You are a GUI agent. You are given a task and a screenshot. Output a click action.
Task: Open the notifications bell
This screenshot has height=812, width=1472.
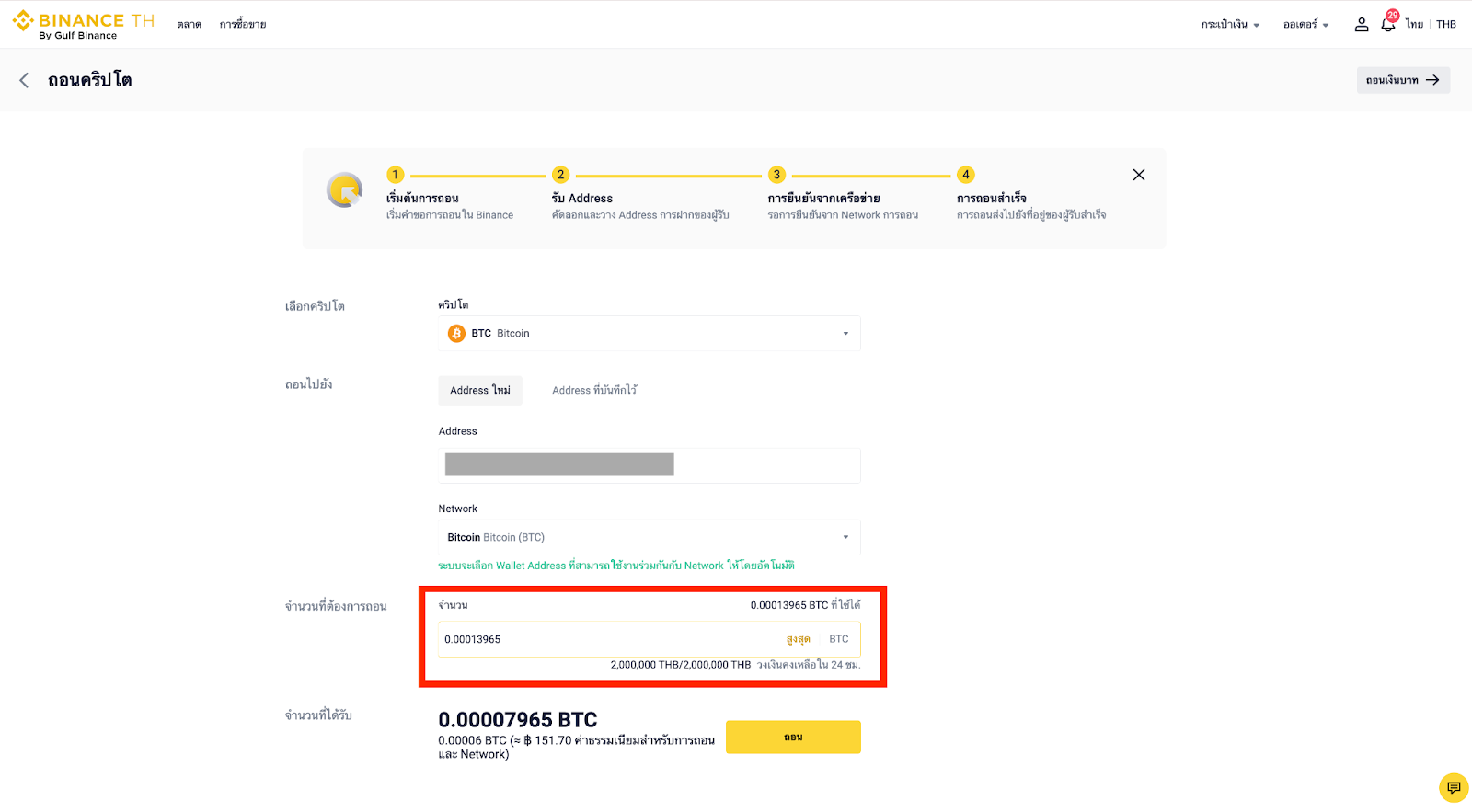click(1387, 25)
